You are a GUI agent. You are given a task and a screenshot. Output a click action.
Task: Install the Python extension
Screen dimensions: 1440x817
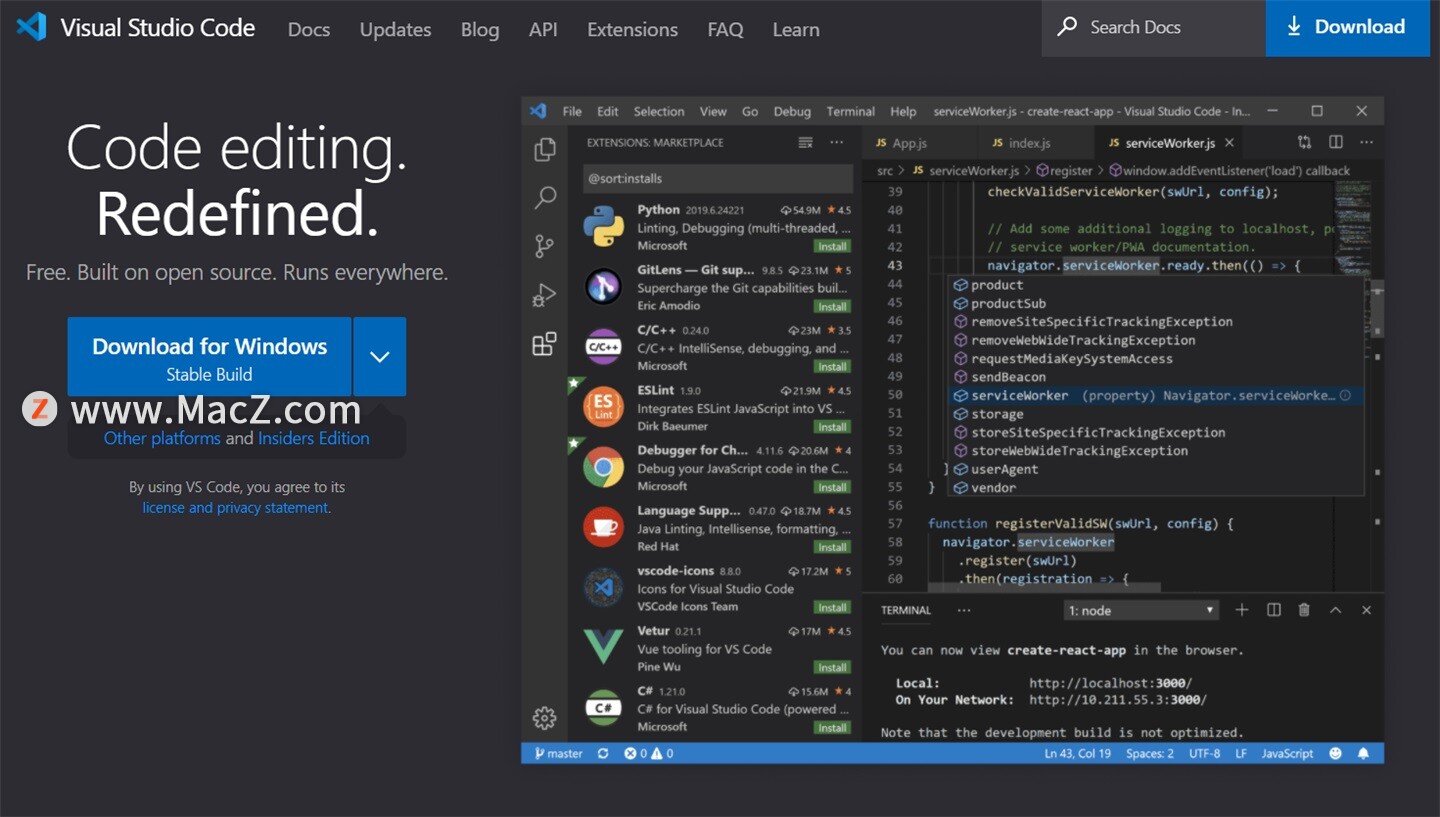(x=832, y=246)
